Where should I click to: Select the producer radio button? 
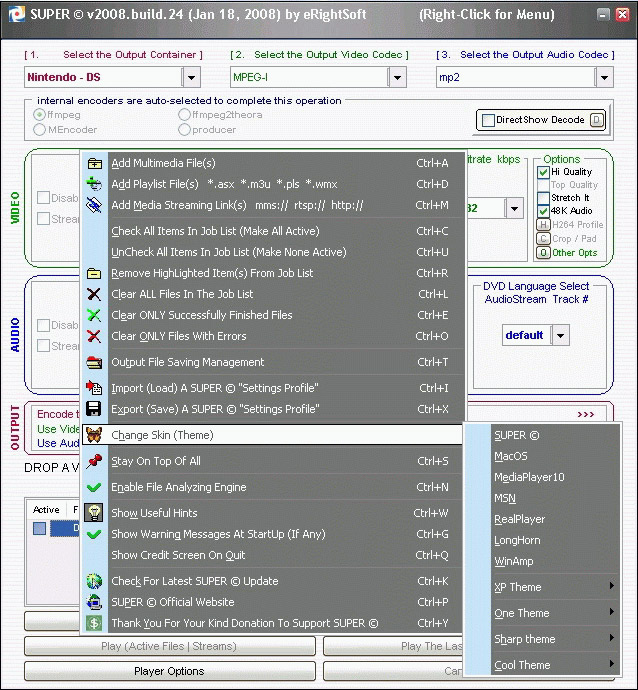pos(184,129)
